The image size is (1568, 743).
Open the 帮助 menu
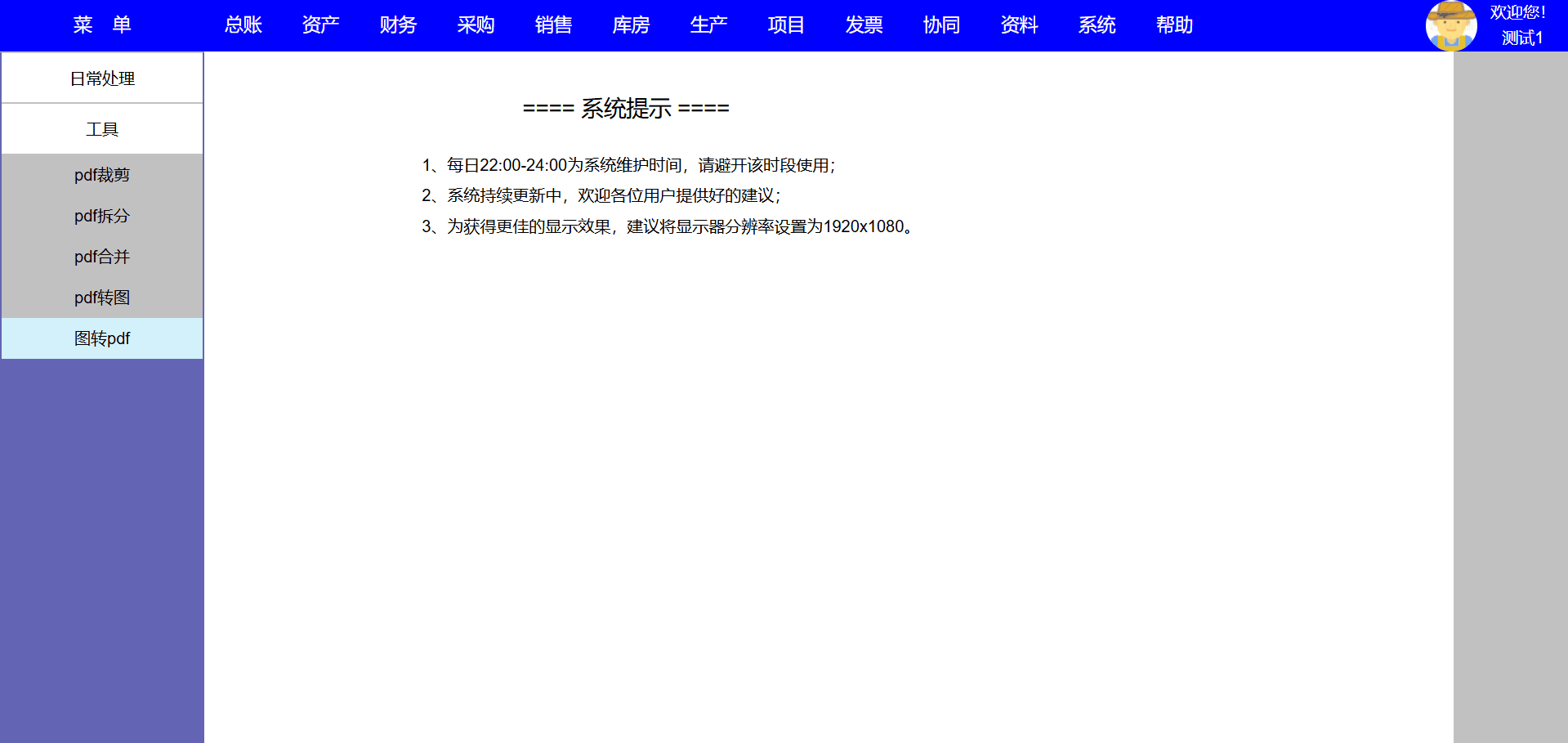point(1174,25)
